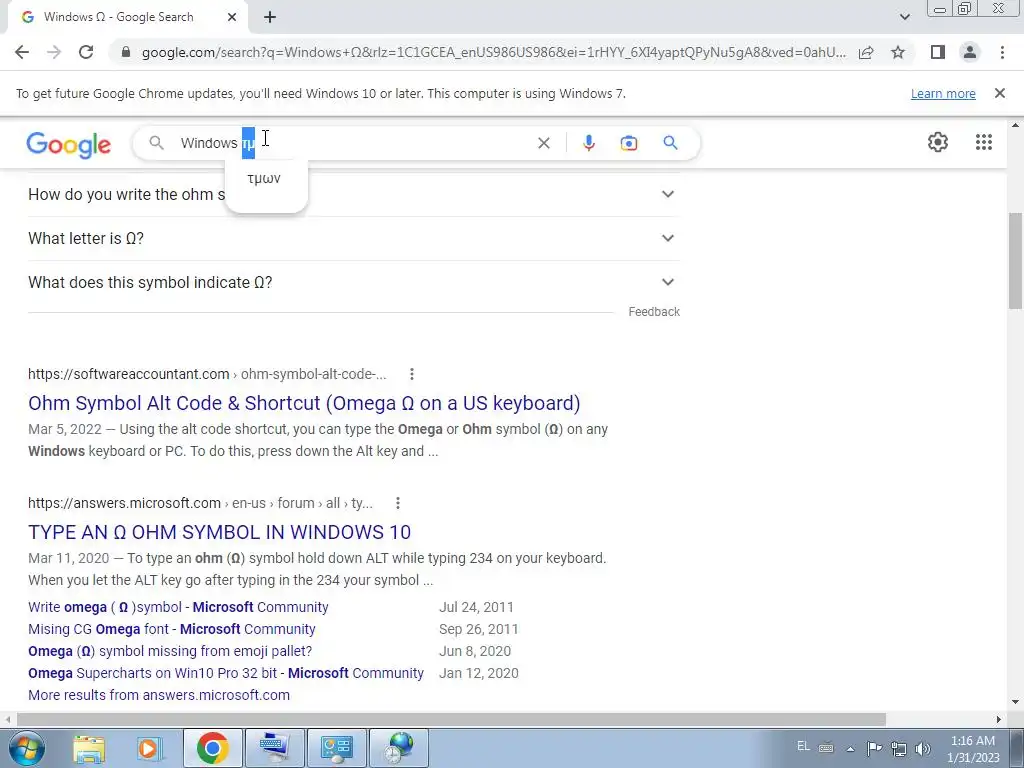Bookmark this tab with the star
The height and width of the screenshot is (768, 1024).
coord(898,52)
